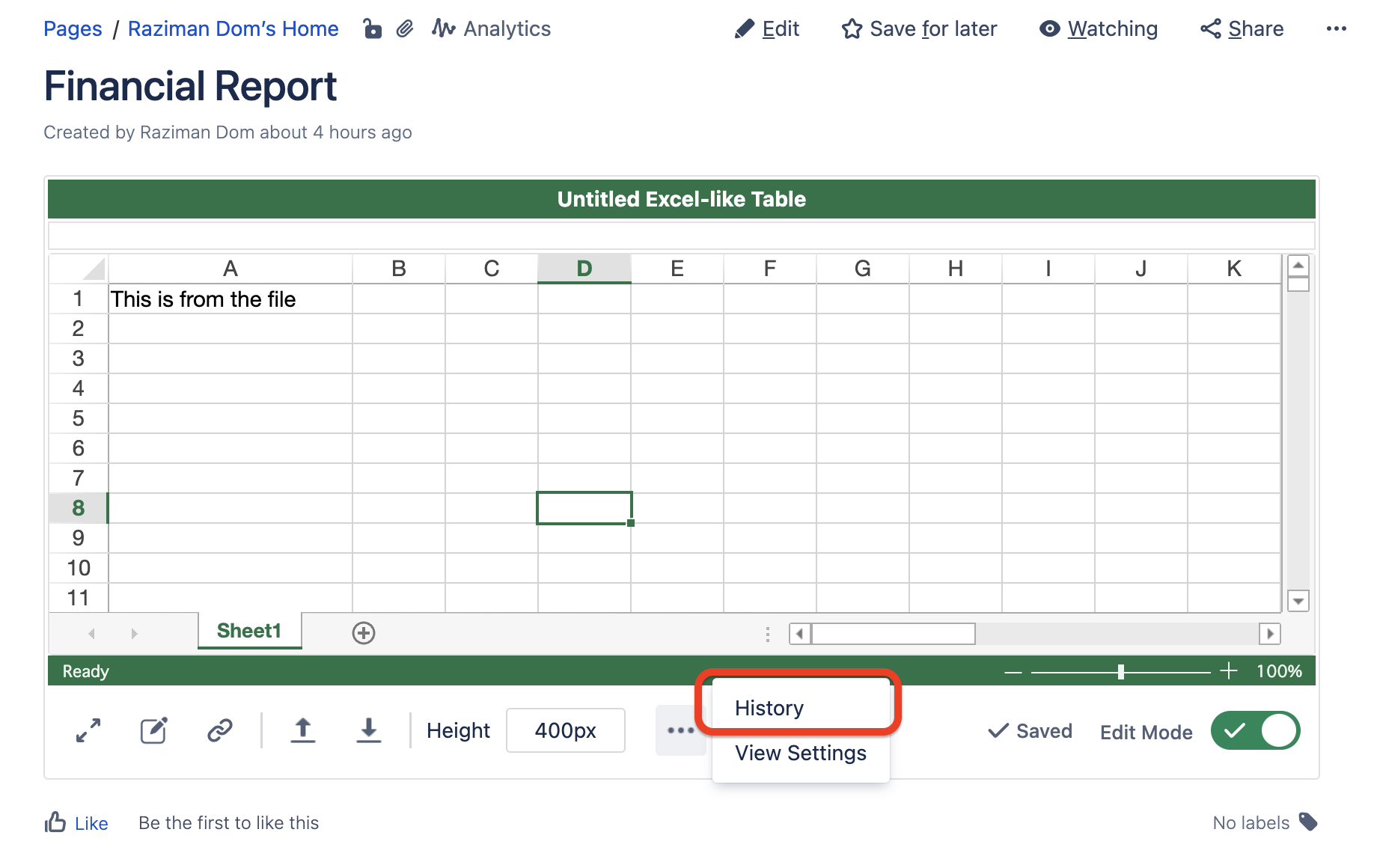
Task: Add a new sheet with plus icon
Action: (x=364, y=633)
